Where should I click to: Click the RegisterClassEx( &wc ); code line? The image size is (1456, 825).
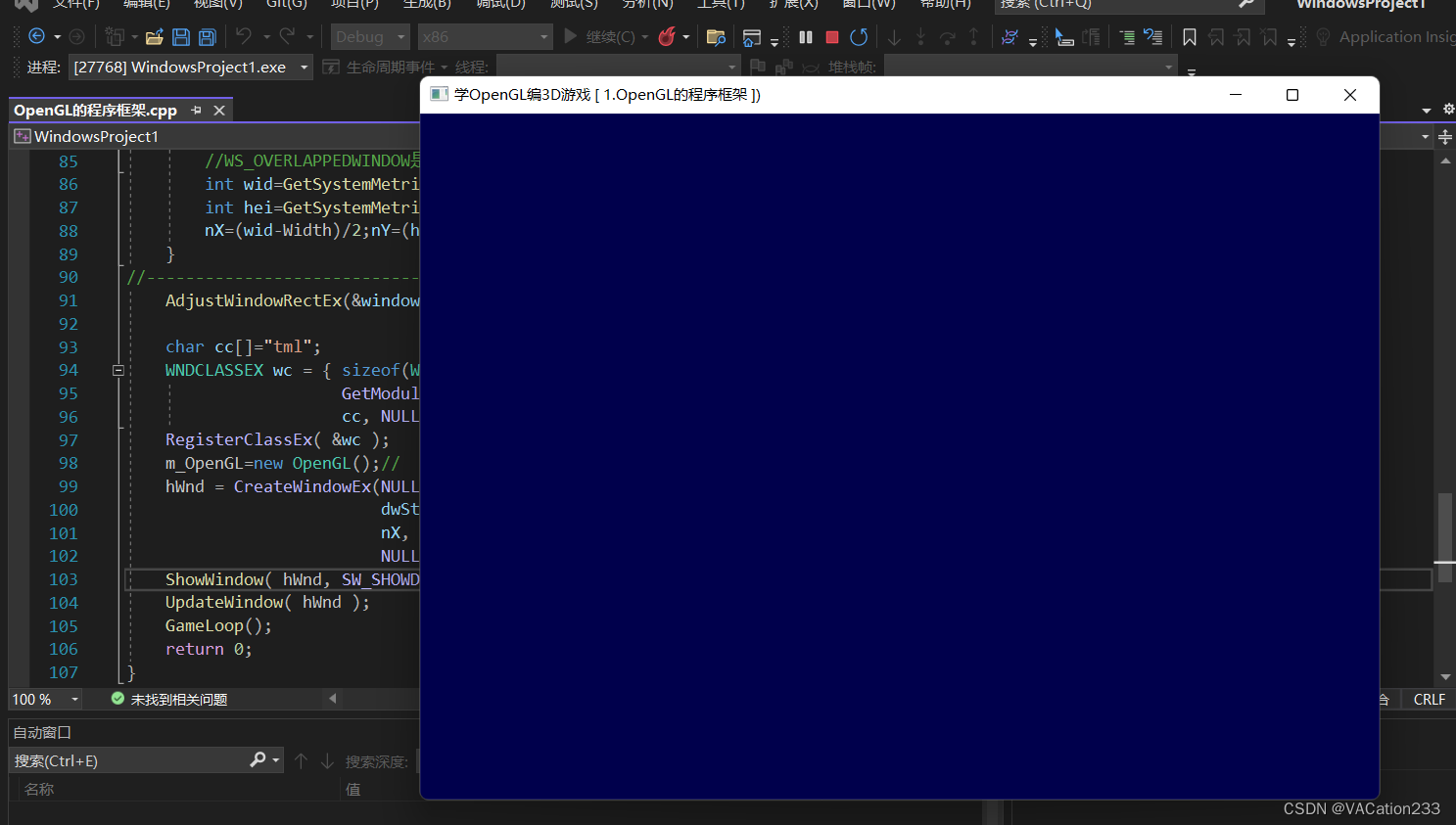pyautogui.click(x=277, y=440)
